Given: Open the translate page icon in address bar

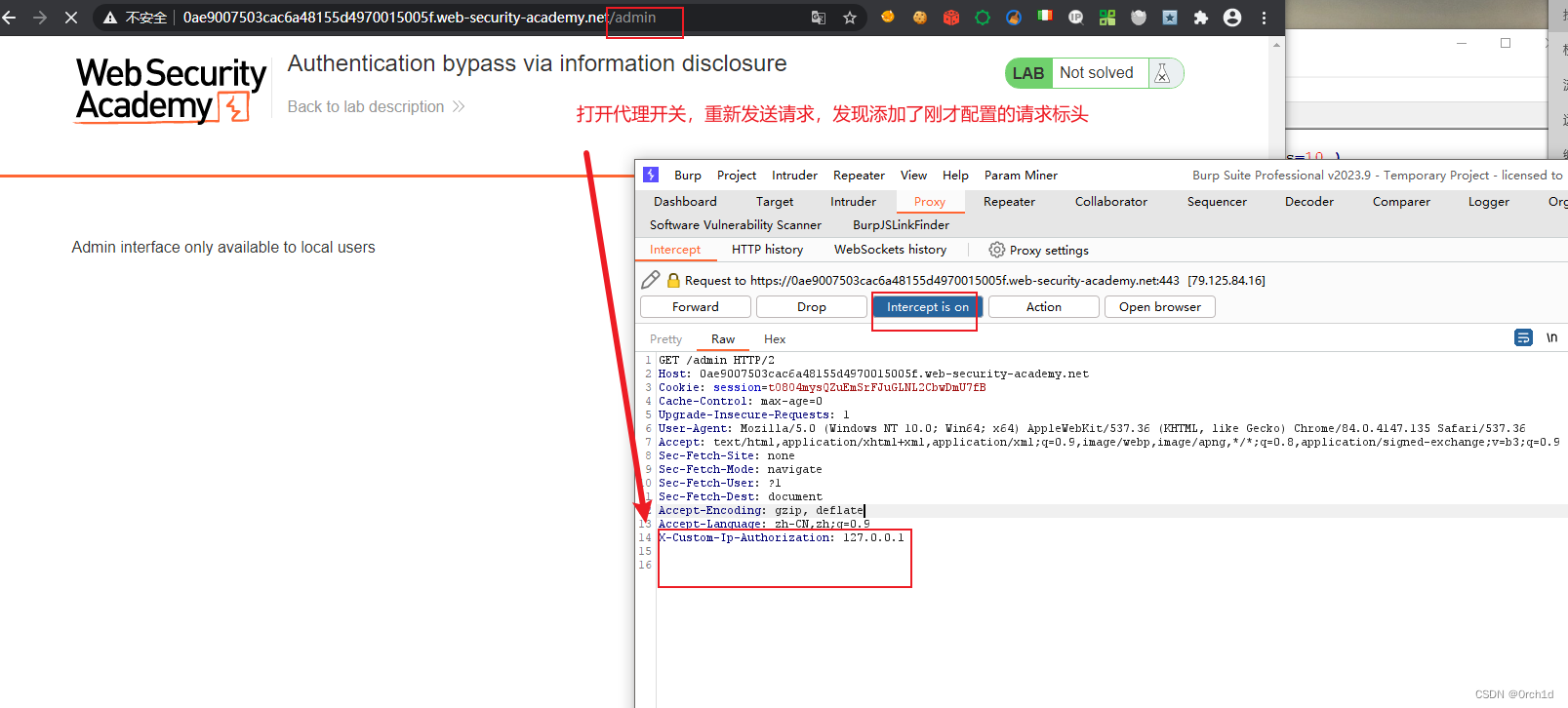Looking at the screenshot, I should 819,18.
